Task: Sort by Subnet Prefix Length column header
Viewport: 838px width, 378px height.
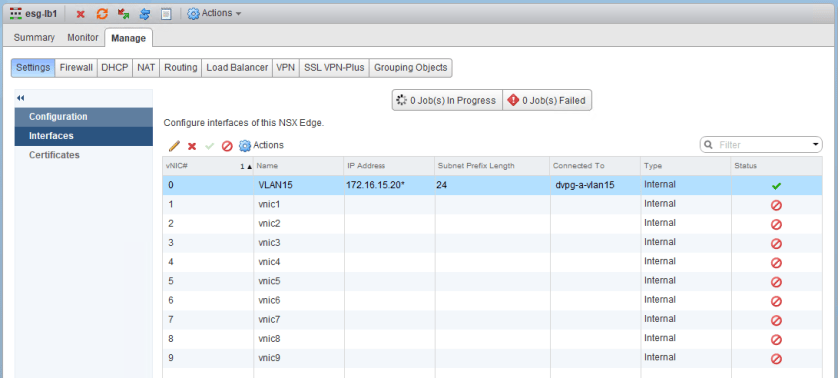Action: click(x=492, y=166)
